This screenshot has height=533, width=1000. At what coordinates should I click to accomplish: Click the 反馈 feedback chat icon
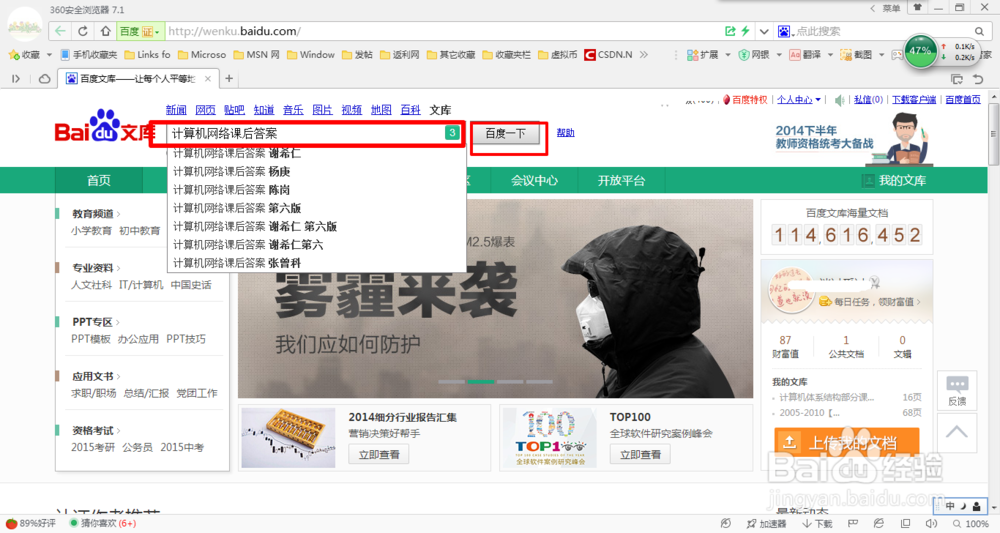tap(957, 390)
